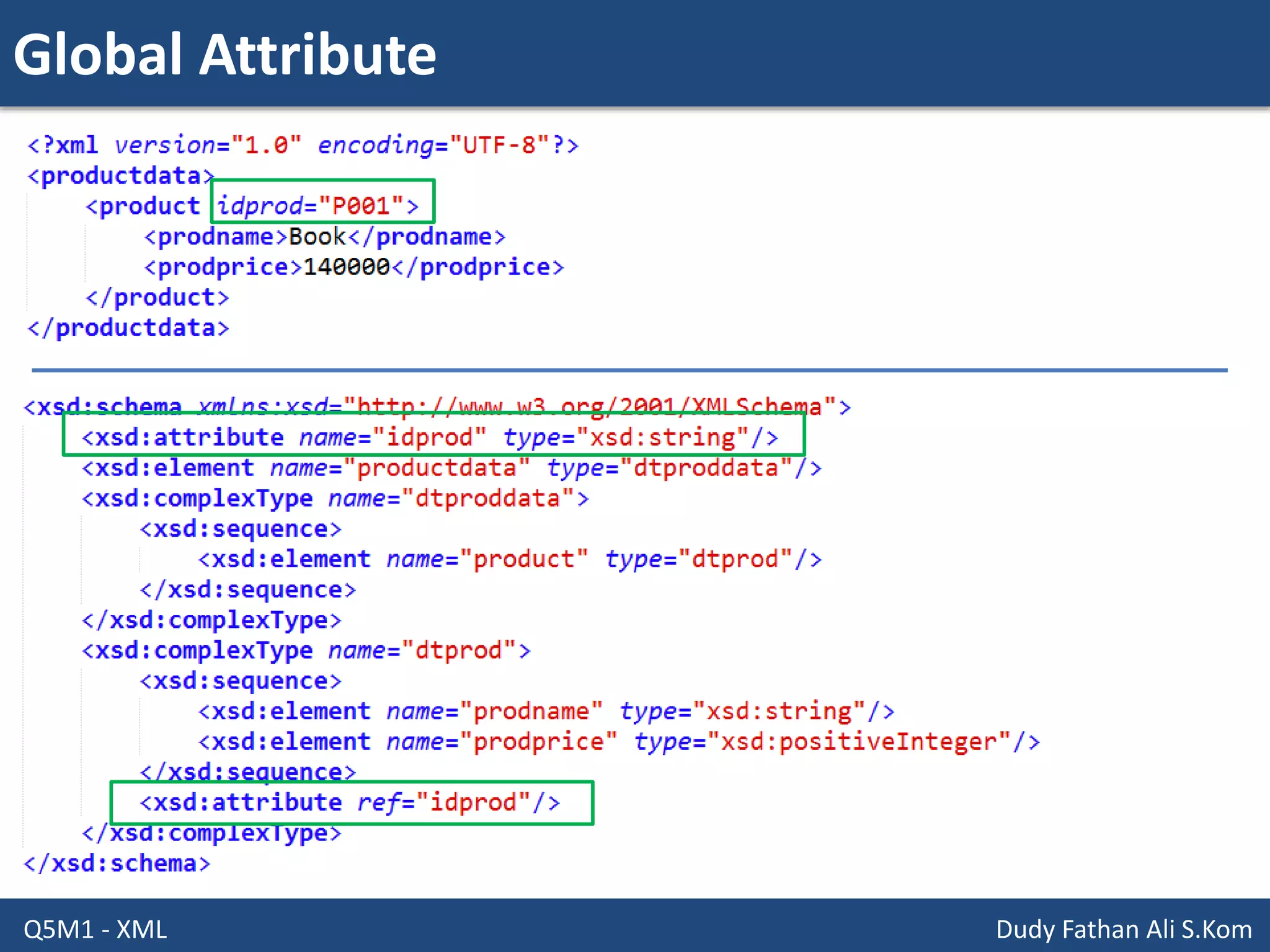This screenshot has width=1270, height=952.
Task: Click the first </xsd:sequence> closing tag
Action: coord(248,589)
